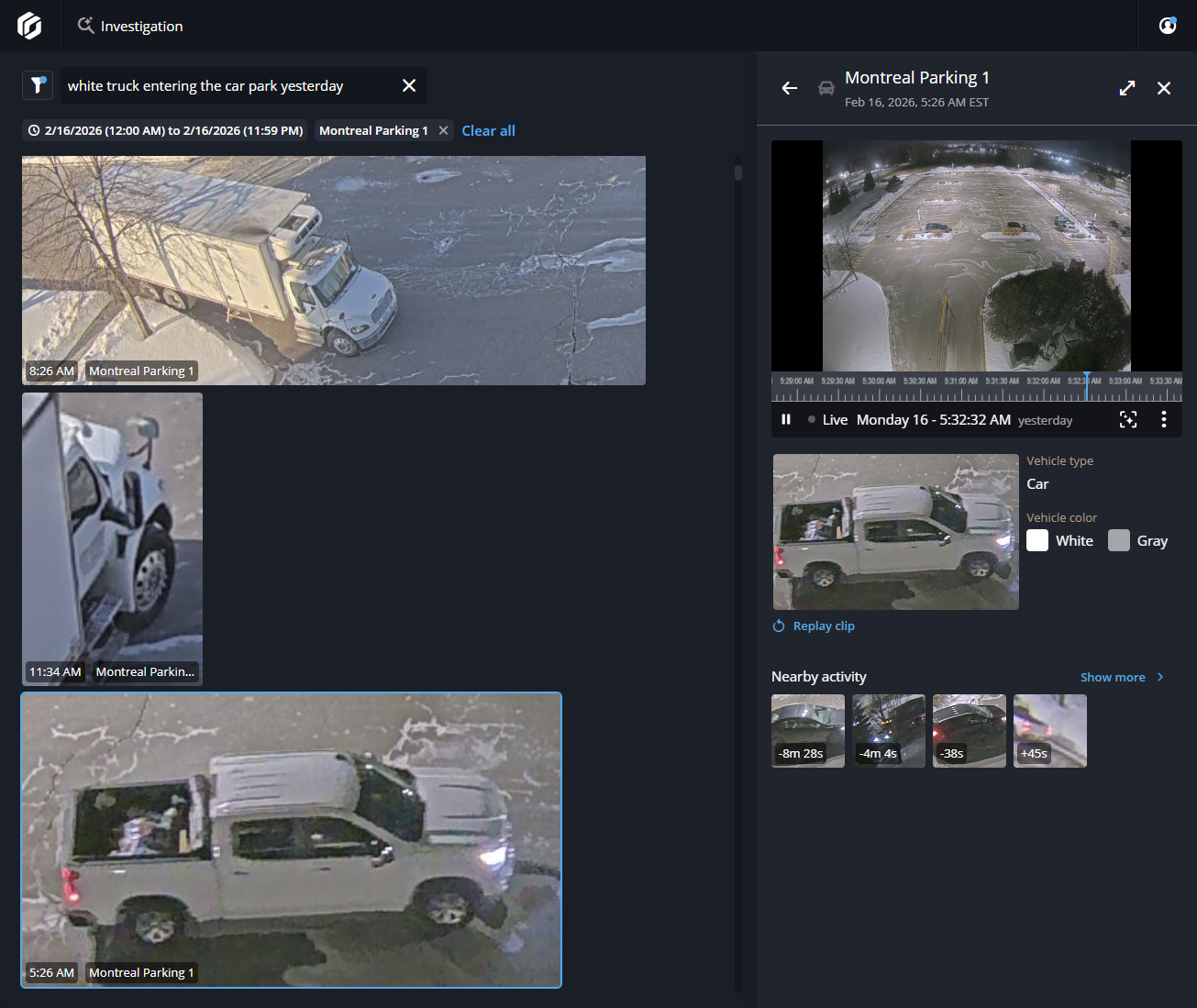Select the Gray vehicle color swatch
The image size is (1197, 1008).
[x=1119, y=540]
